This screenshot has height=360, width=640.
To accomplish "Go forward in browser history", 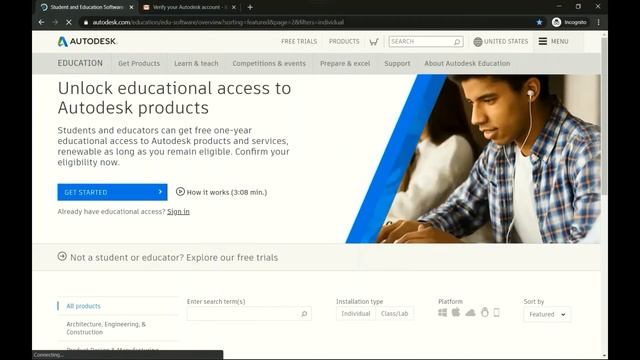I will pyautogui.click(x=55, y=22).
